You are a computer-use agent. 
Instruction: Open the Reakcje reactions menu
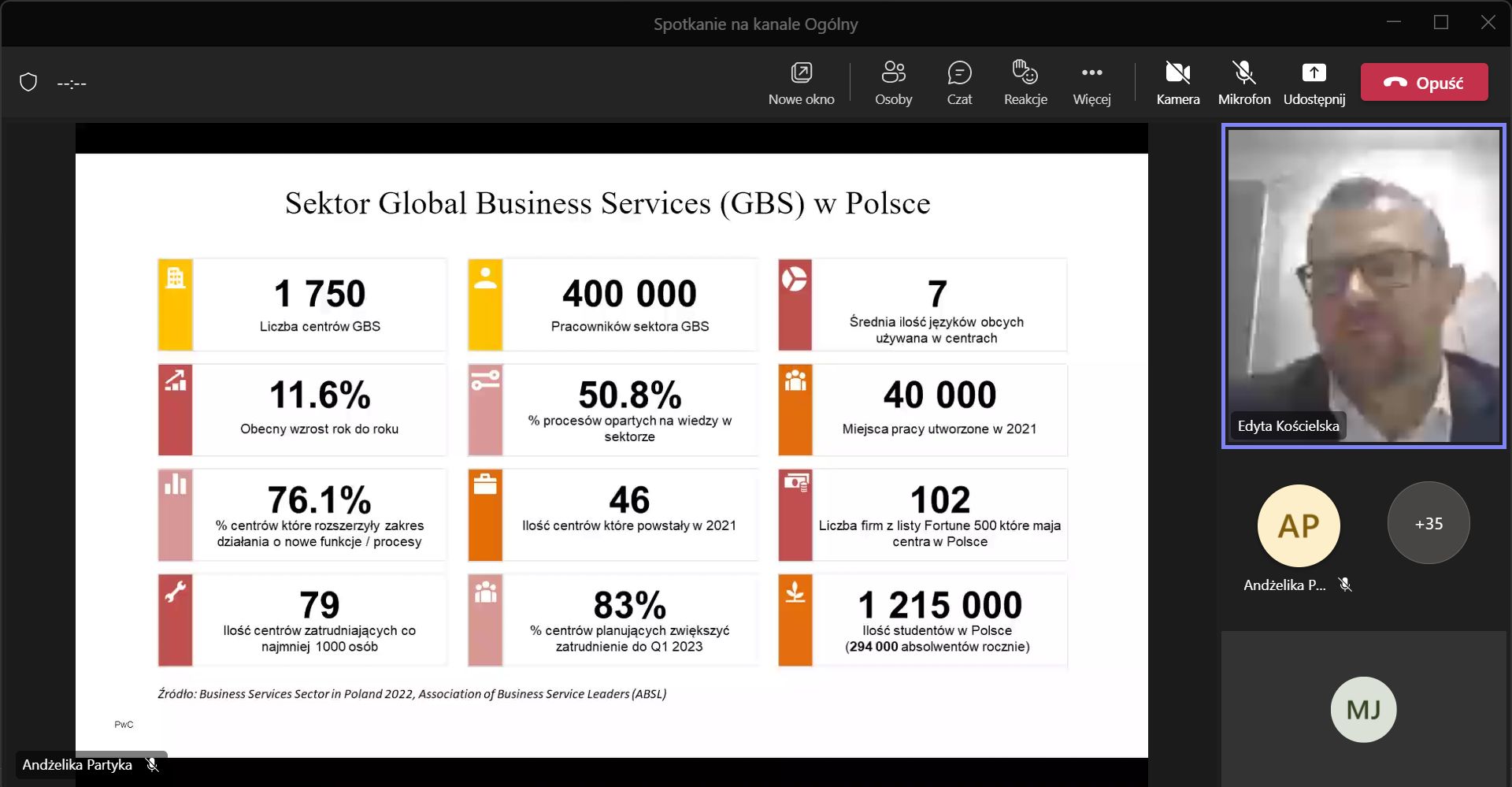1025,83
